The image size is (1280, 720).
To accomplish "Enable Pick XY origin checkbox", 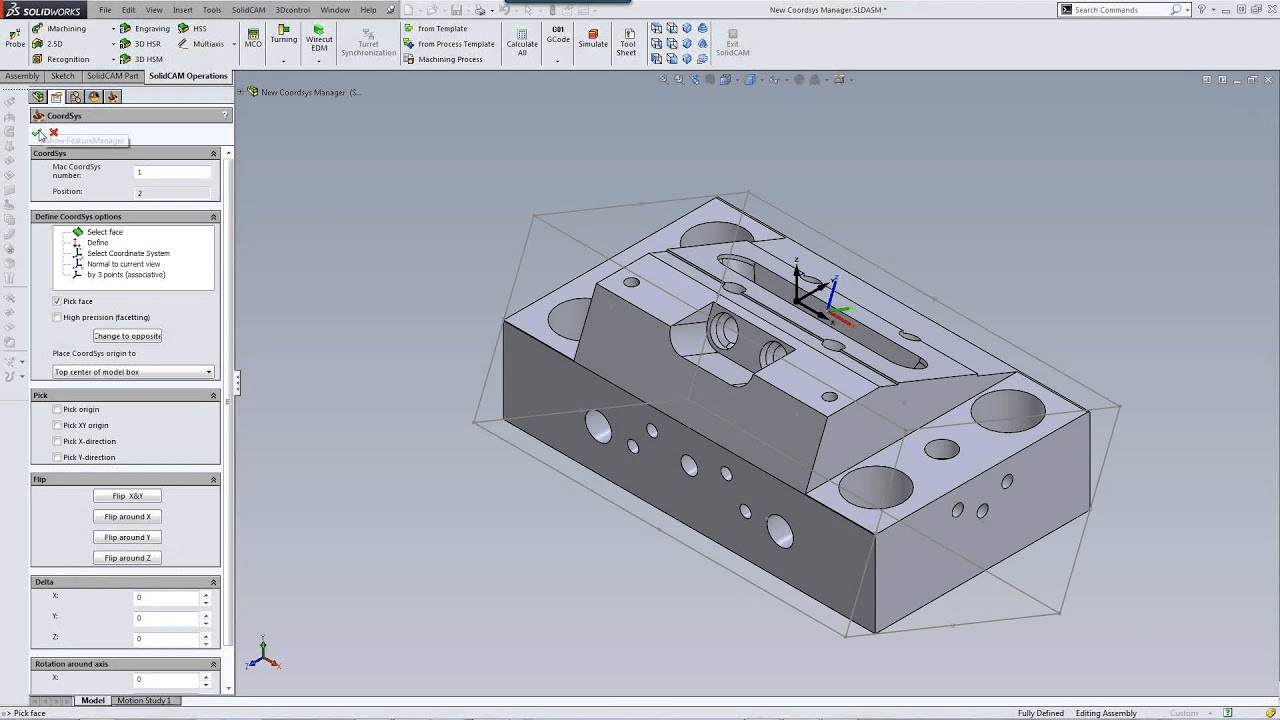I will click(57, 425).
